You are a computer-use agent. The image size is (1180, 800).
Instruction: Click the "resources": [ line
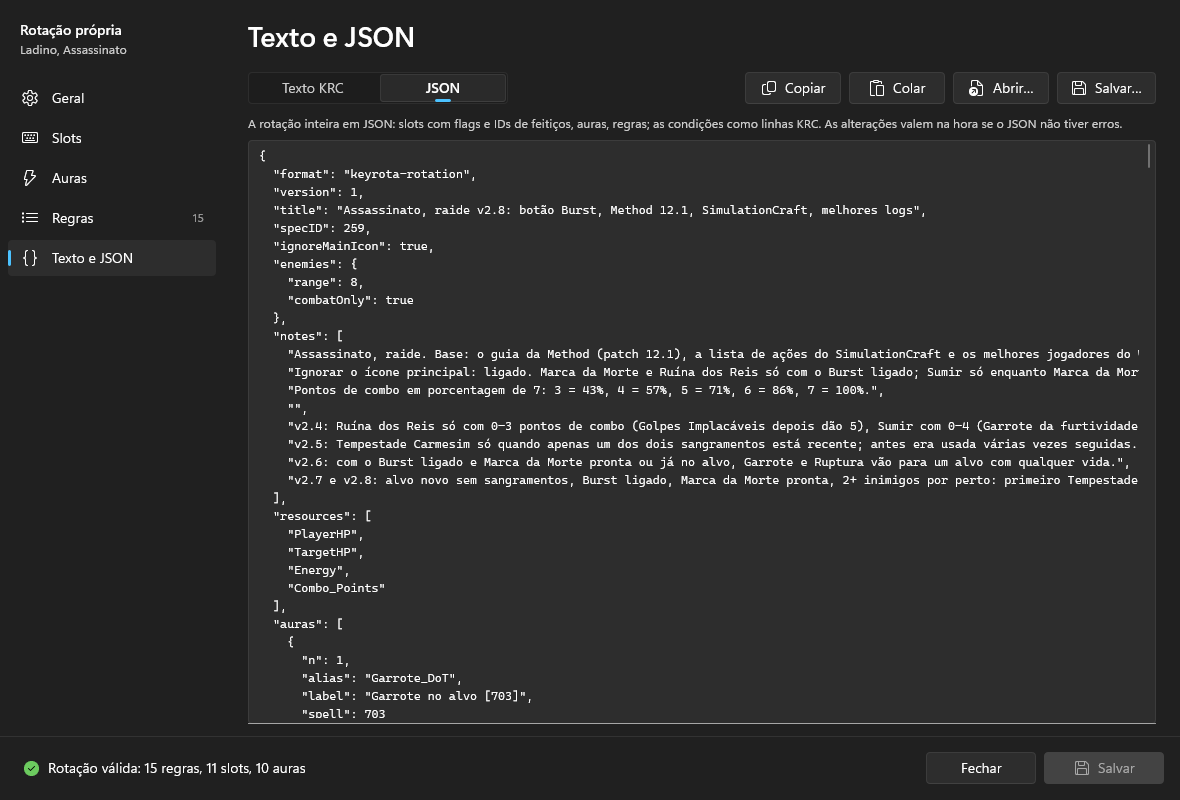[322, 516]
